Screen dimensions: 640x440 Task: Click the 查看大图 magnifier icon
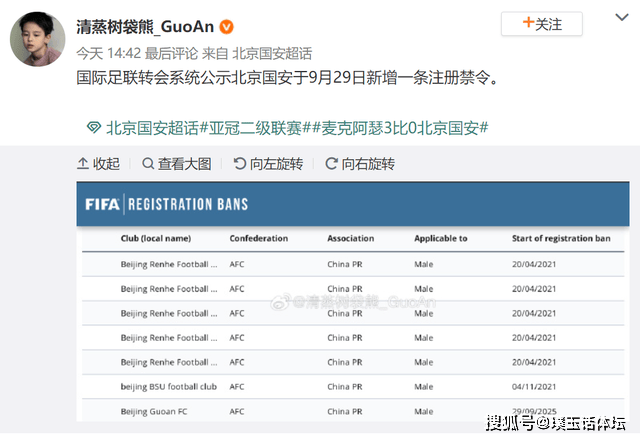148,164
